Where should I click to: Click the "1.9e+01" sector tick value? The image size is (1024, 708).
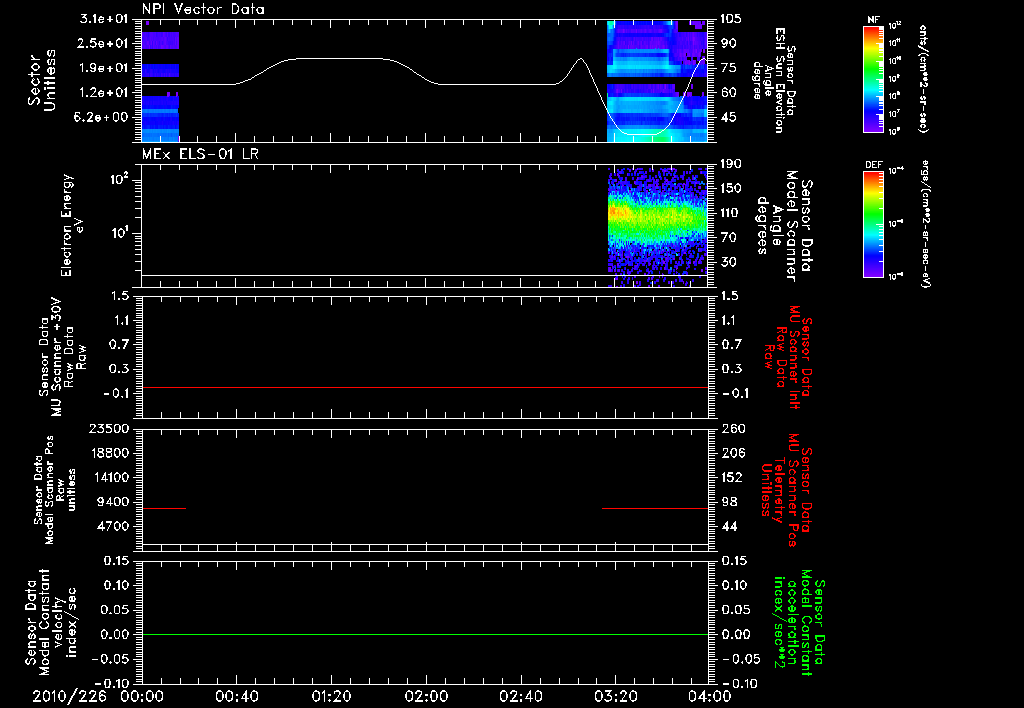pos(104,68)
